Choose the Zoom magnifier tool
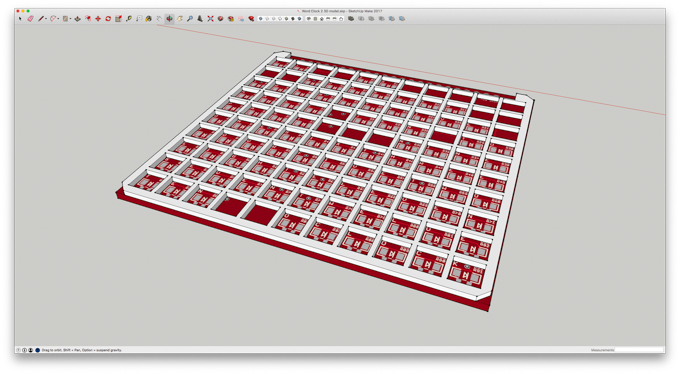680x374 pixels. pyautogui.click(x=190, y=19)
